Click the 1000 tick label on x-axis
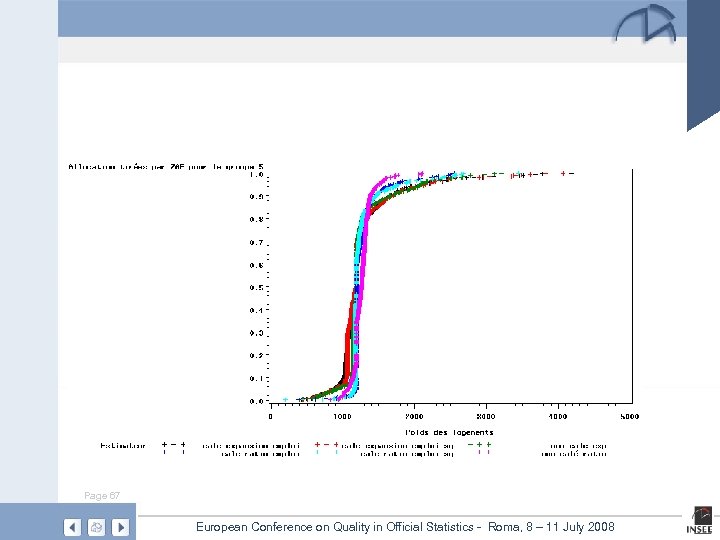The height and width of the screenshot is (540, 720). 342,416
